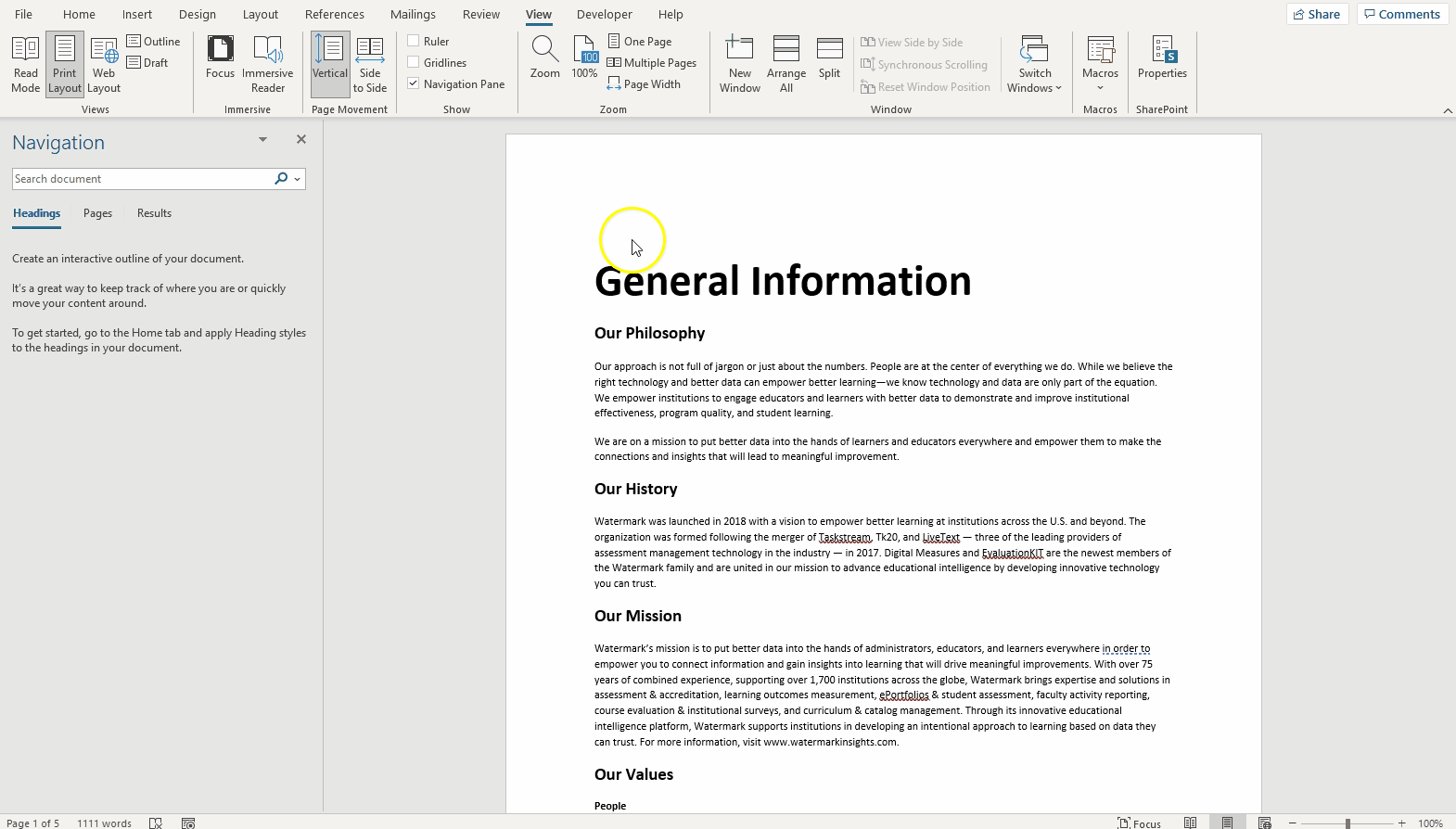Screen dimensions: 1456x829
Task: Switch to Draft view
Action: 148,63
